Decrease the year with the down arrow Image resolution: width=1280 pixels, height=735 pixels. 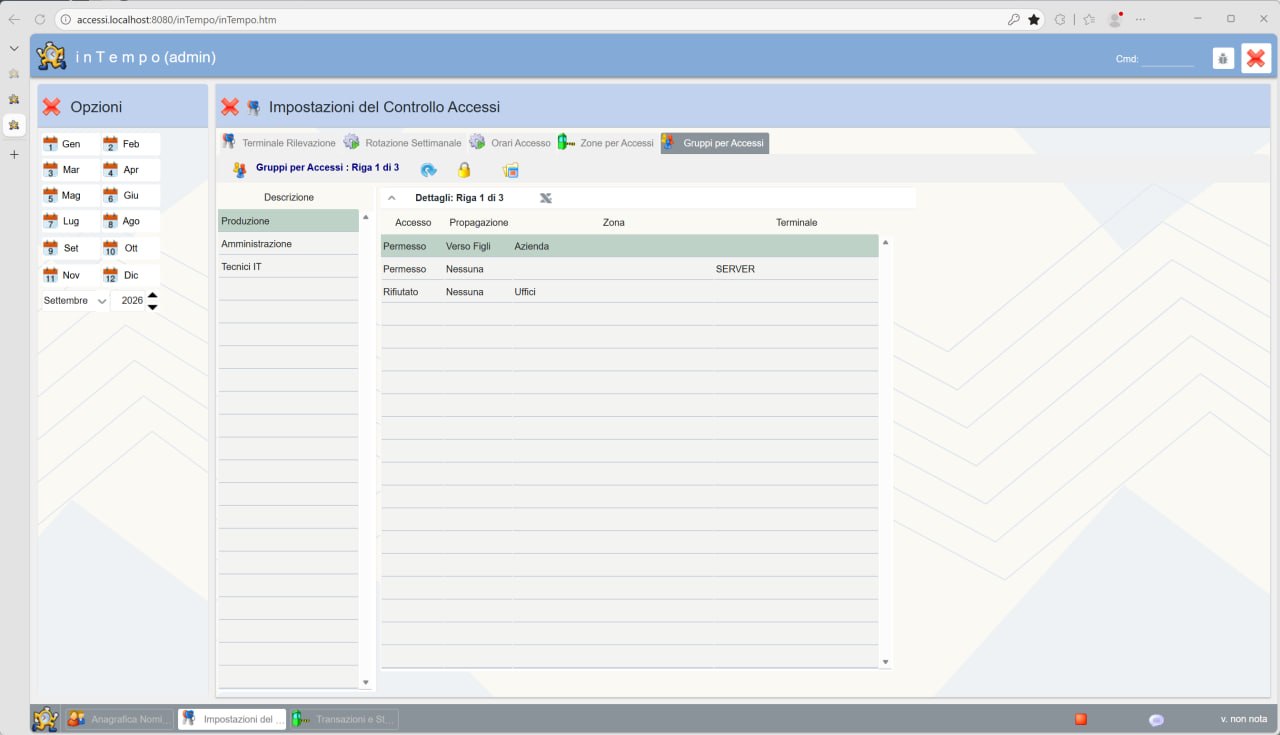point(152,306)
